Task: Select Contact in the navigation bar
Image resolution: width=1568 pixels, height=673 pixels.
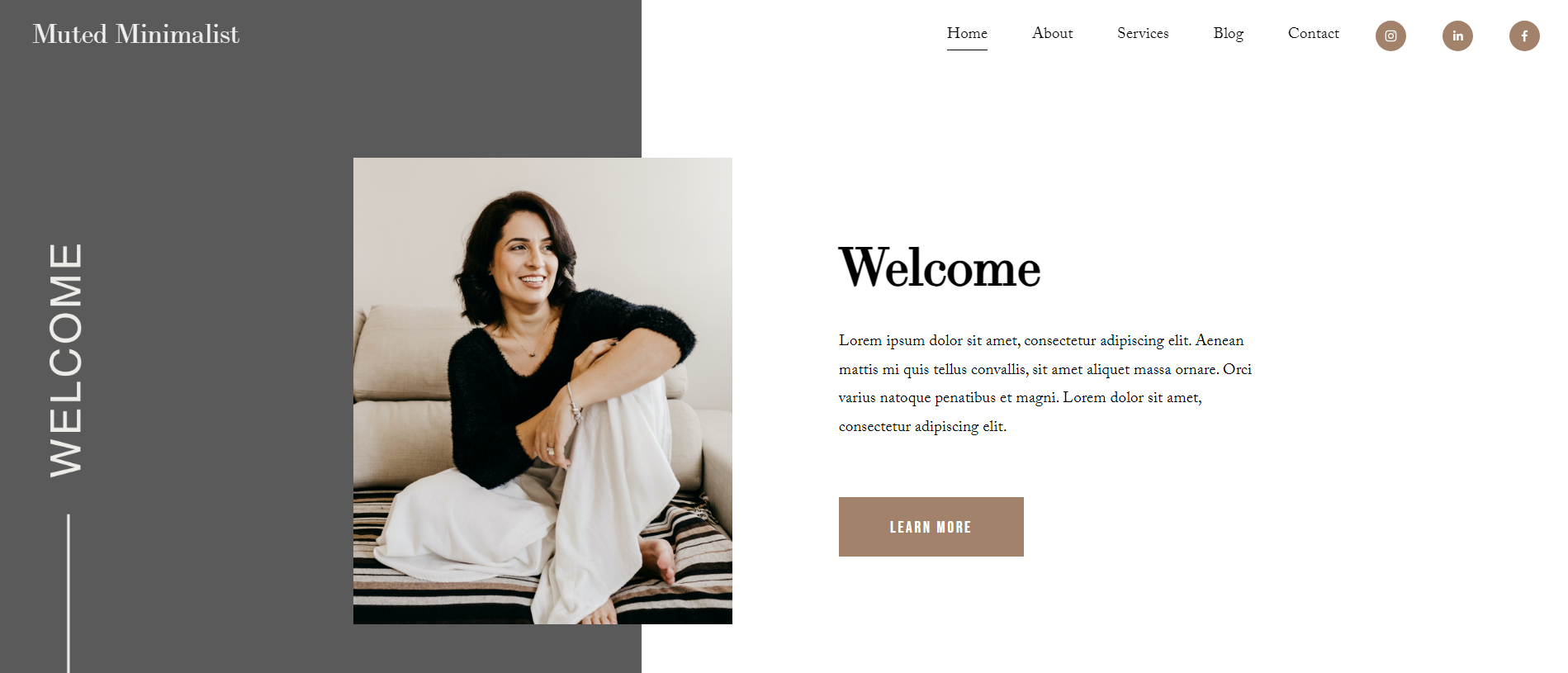Action: [1313, 33]
